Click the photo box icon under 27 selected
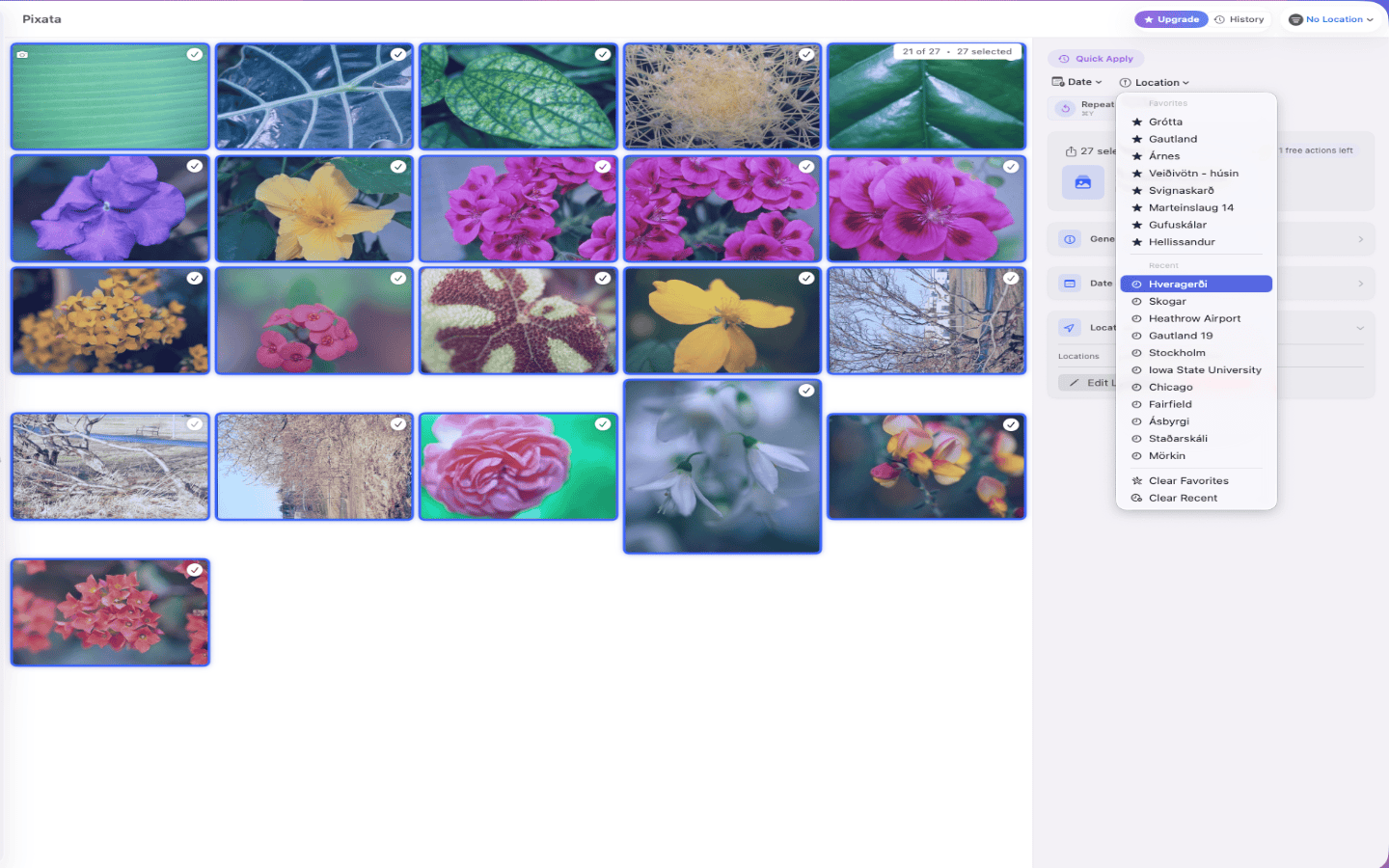 [1082, 183]
